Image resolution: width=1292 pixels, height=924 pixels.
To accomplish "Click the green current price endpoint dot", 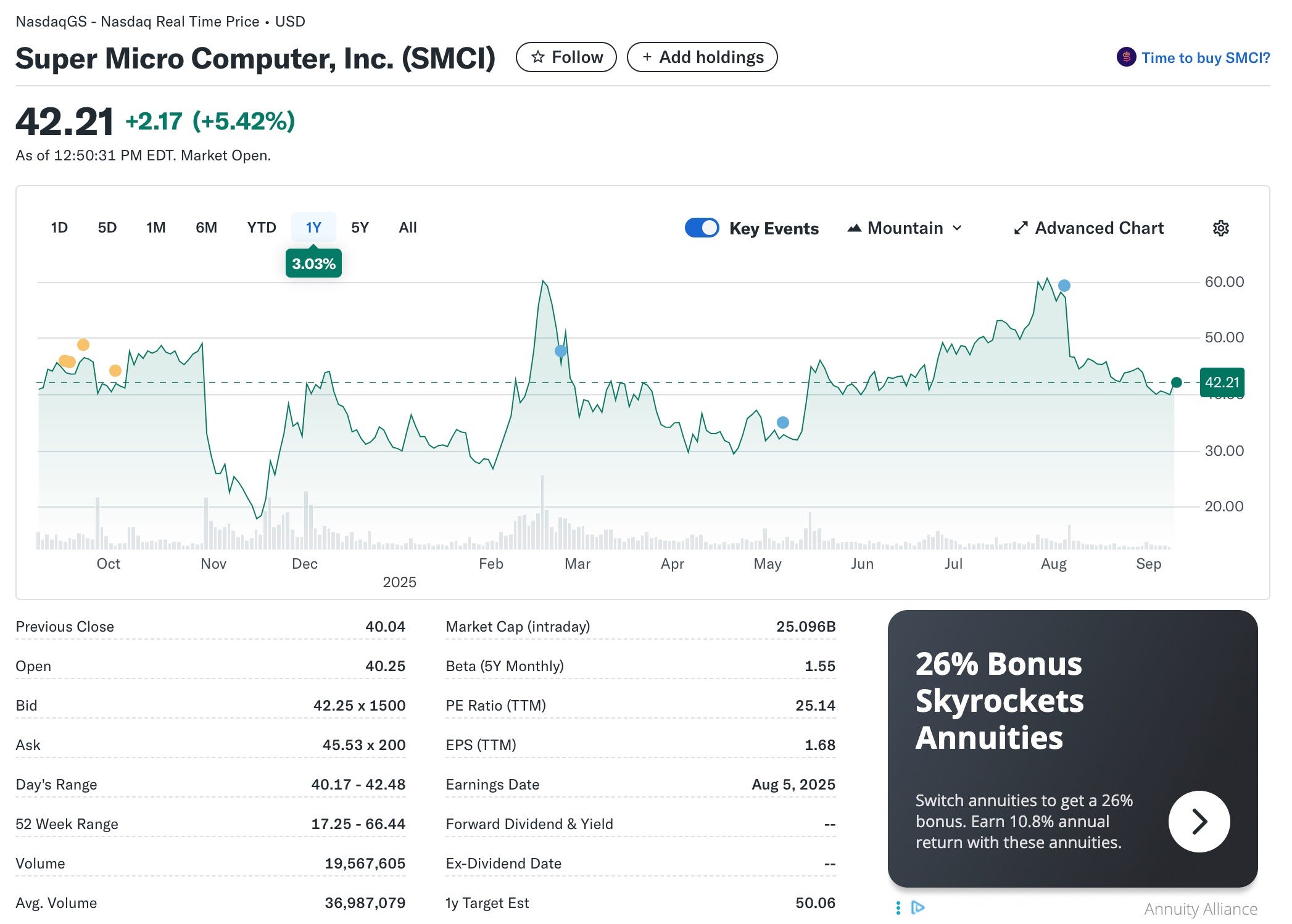I will 1176,382.
